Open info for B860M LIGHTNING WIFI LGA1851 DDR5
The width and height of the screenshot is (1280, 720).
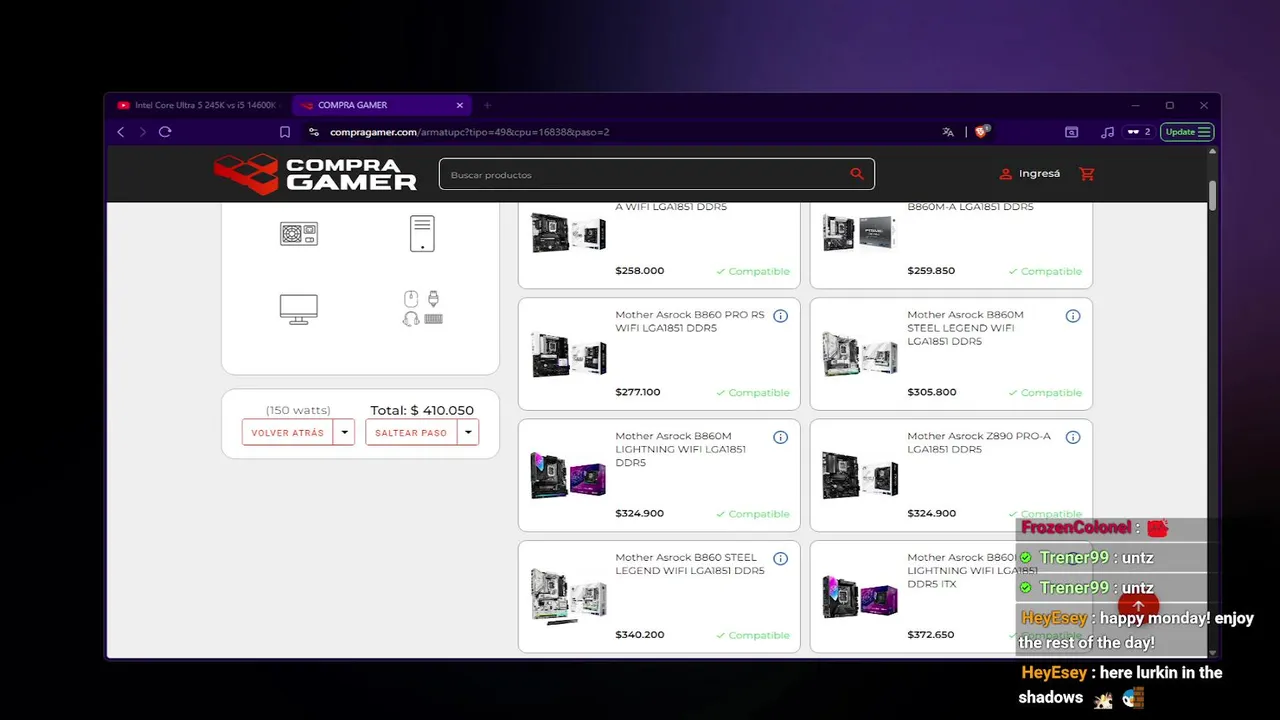pos(780,437)
